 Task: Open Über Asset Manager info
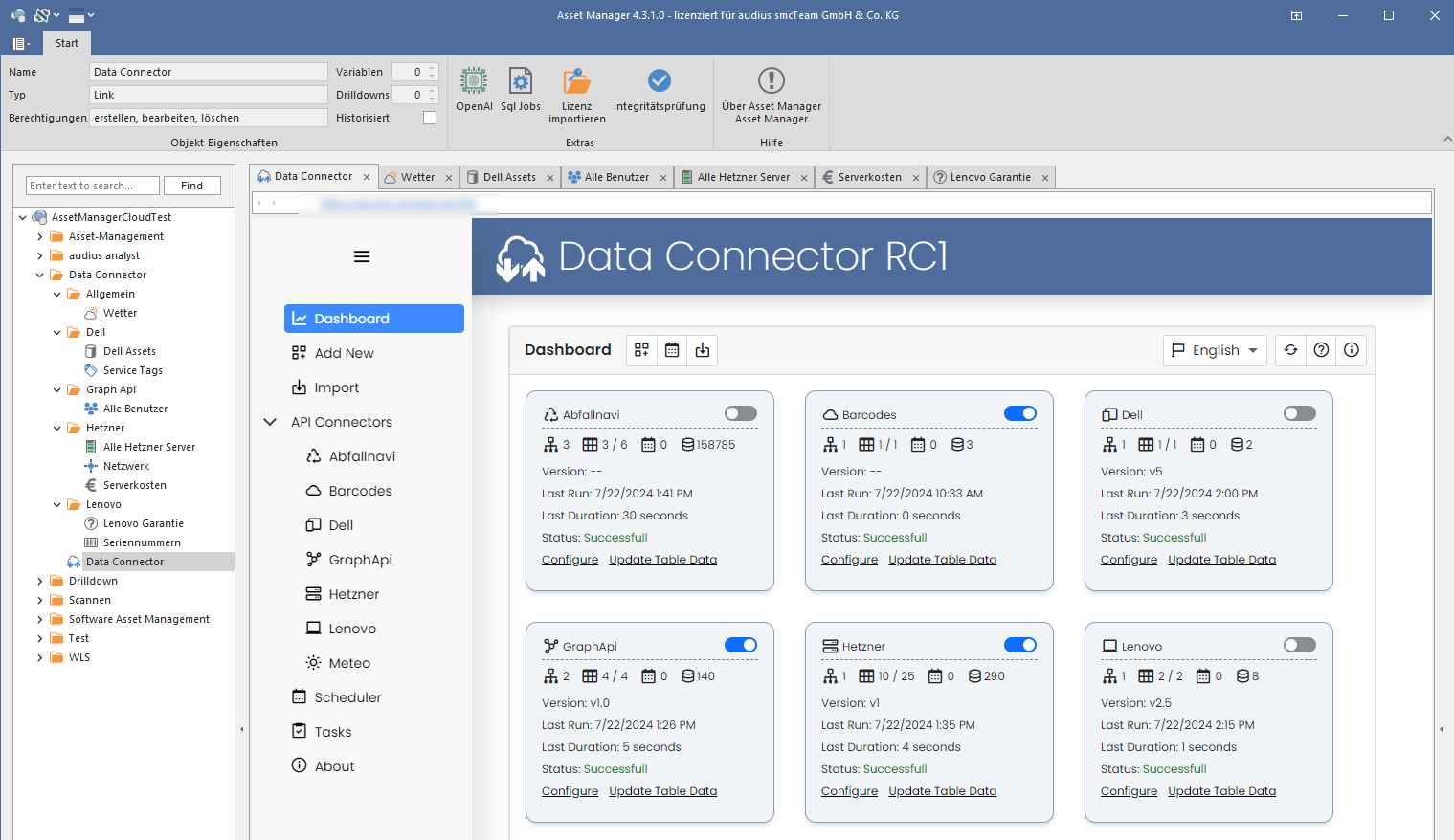tap(772, 95)
